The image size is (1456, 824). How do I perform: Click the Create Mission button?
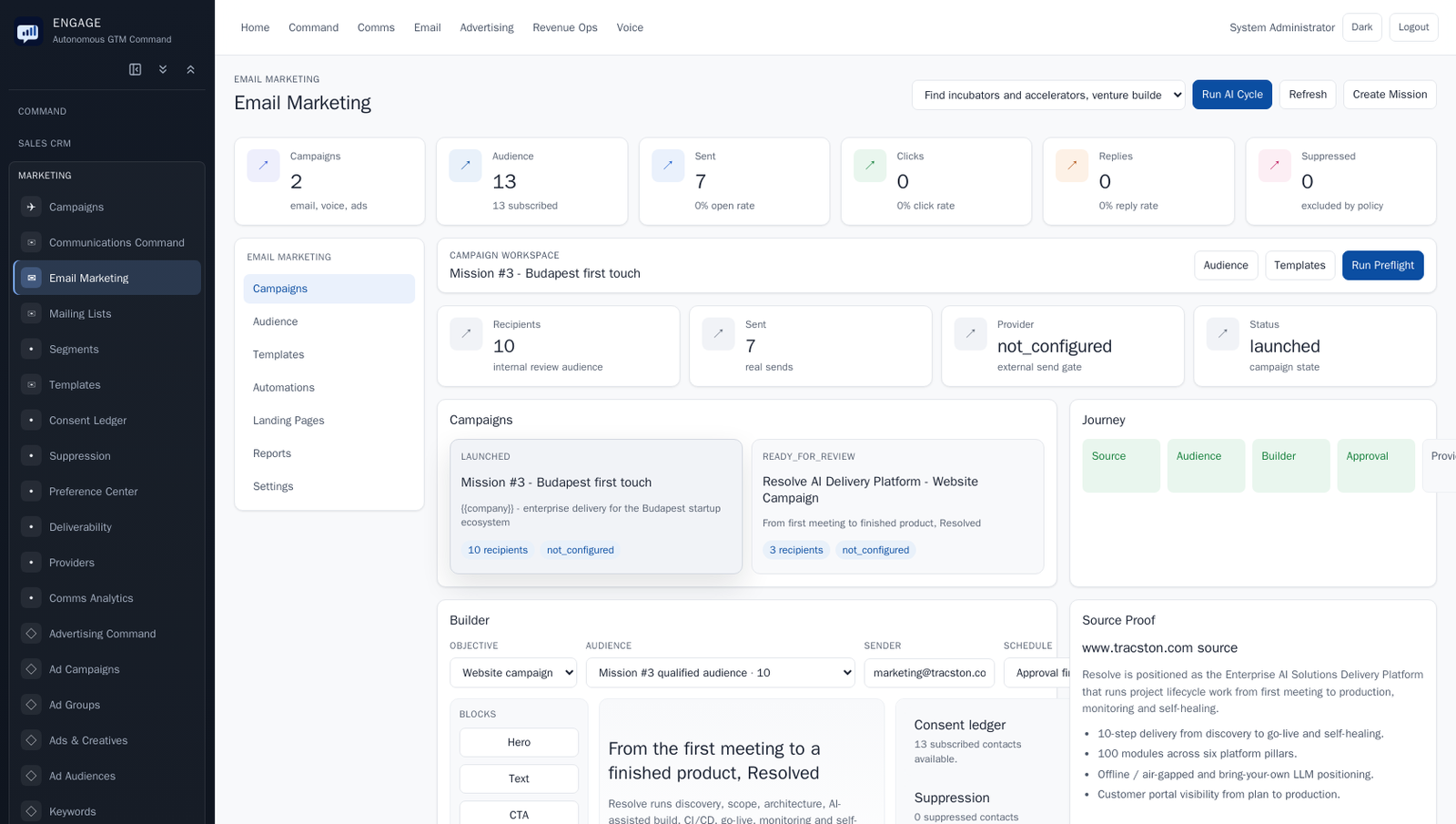tap(1390, 95)
